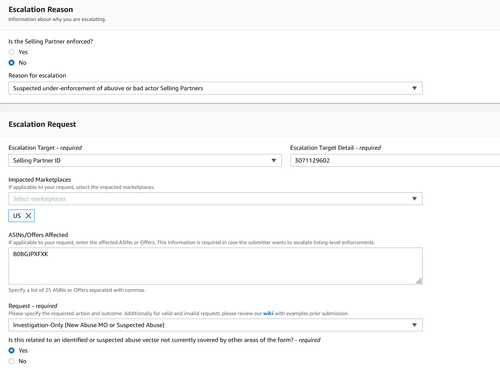Click the ASINs/Offers Affected text area
This screenshot has height=368, width=500.
[x=215, y=266]
